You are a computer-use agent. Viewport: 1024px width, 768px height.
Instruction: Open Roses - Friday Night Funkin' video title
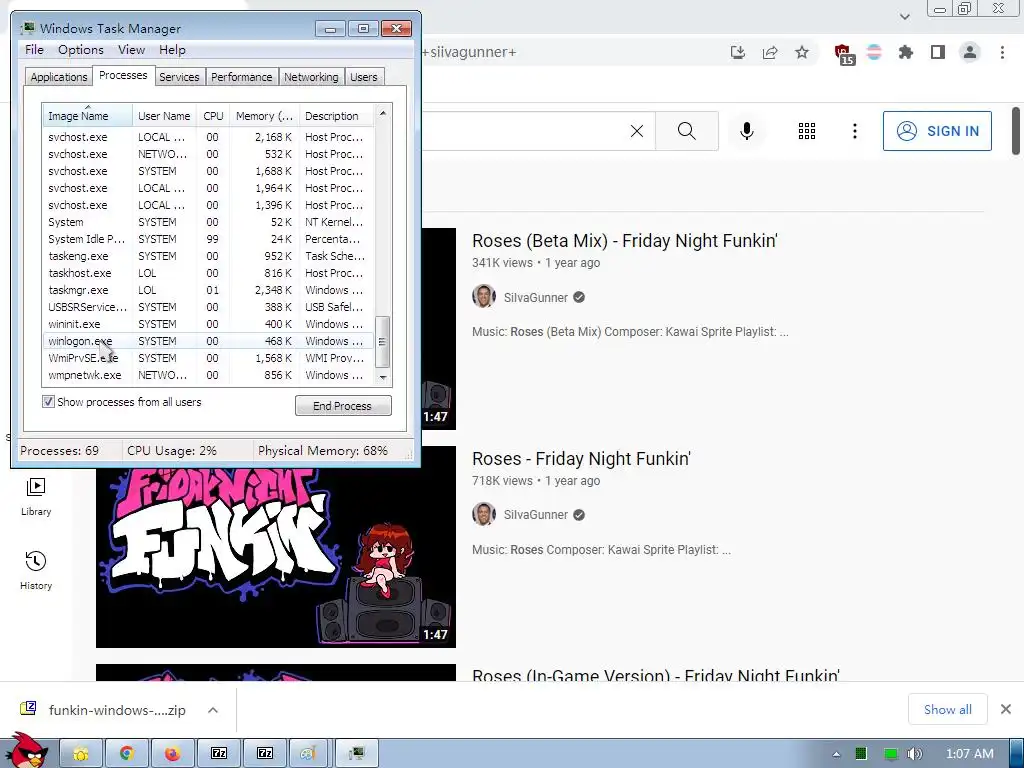[x=581, y=458]
